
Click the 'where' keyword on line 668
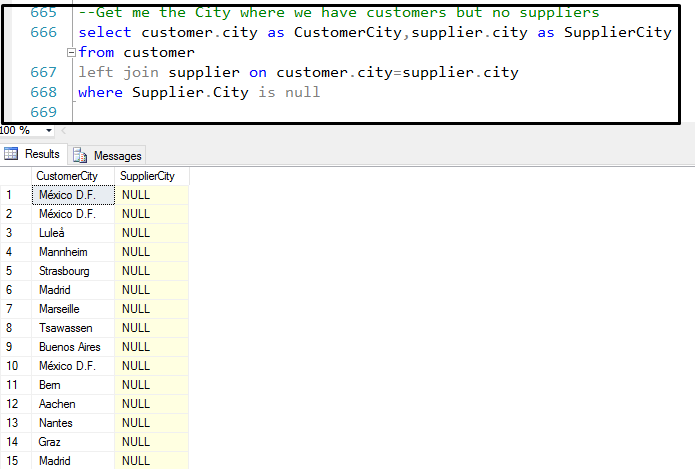(x=101, y=92)
